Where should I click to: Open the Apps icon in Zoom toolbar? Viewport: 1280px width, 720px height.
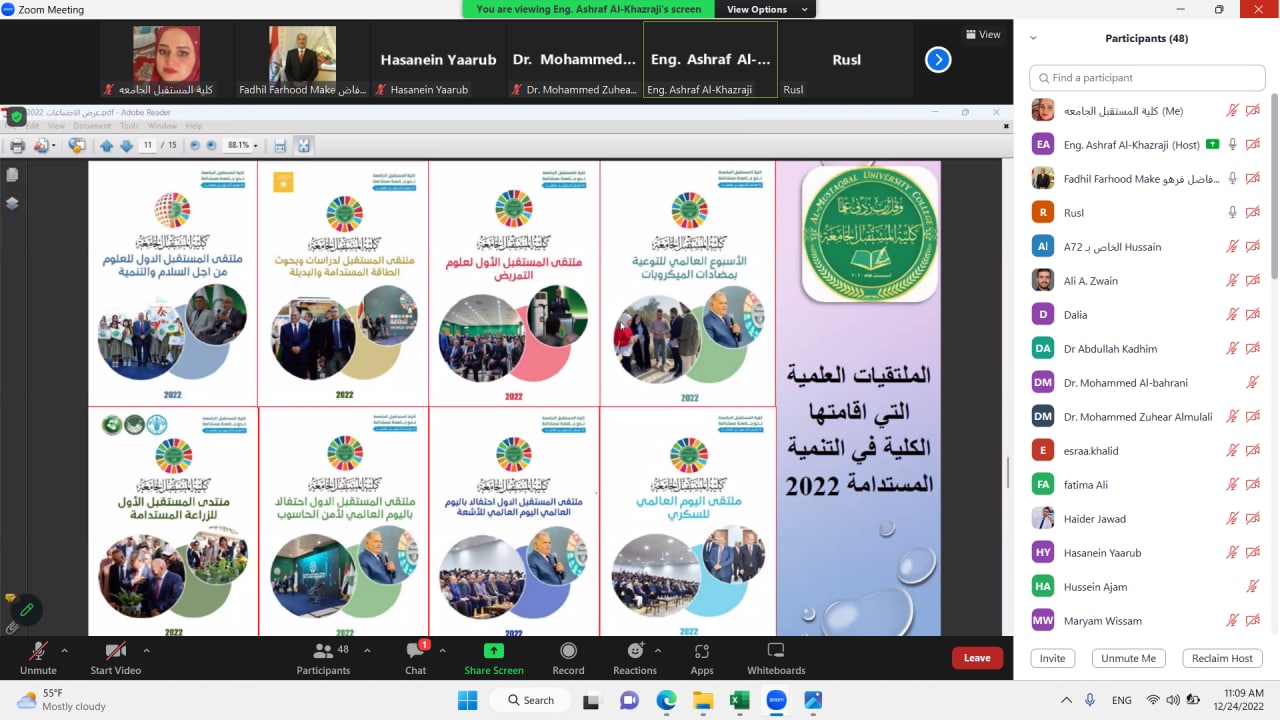(x=702, y=651)
